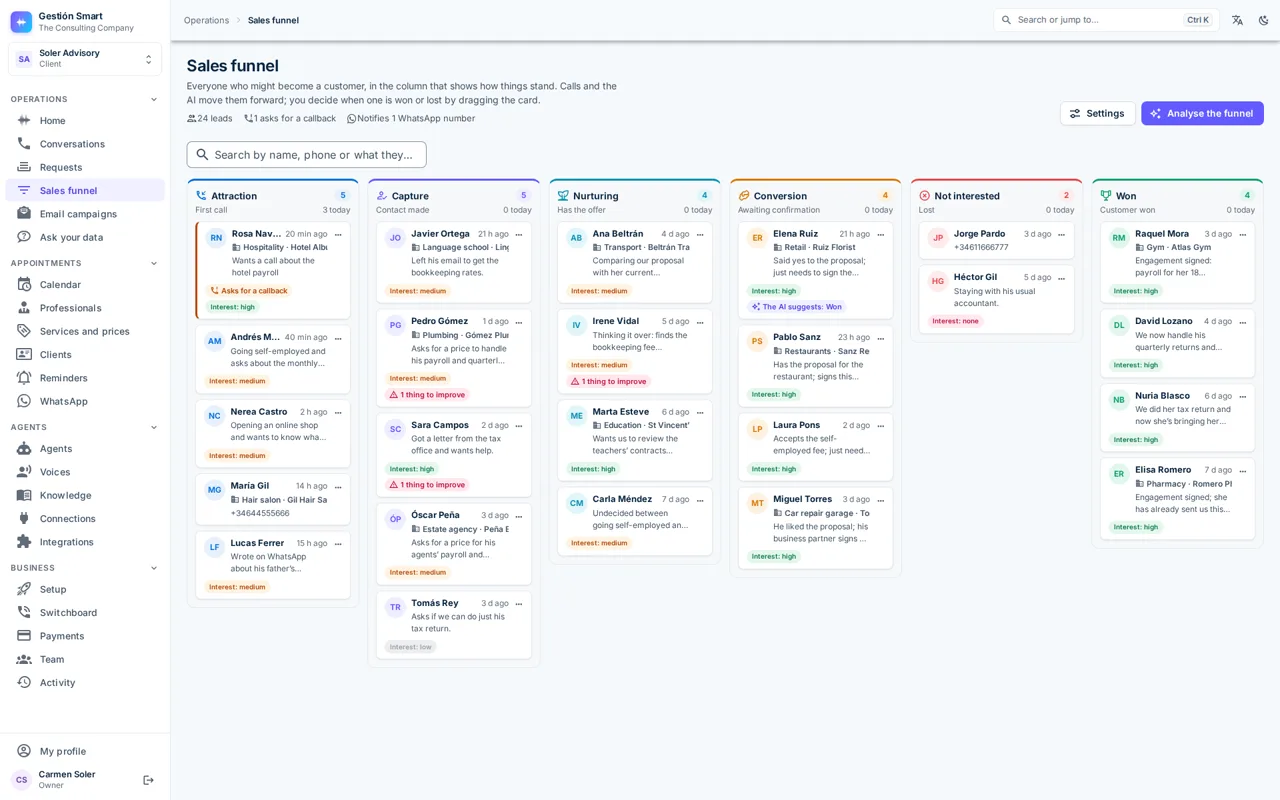Click the Professionals icon

[24, 307]
